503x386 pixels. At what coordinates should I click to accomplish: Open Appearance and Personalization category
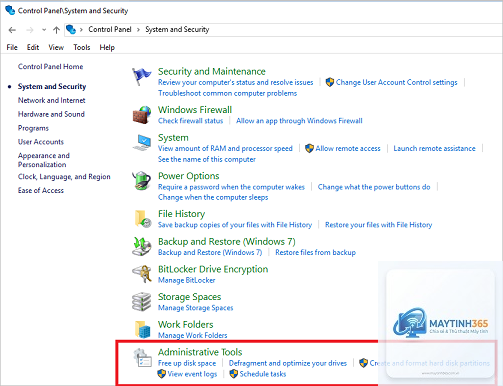44,160
